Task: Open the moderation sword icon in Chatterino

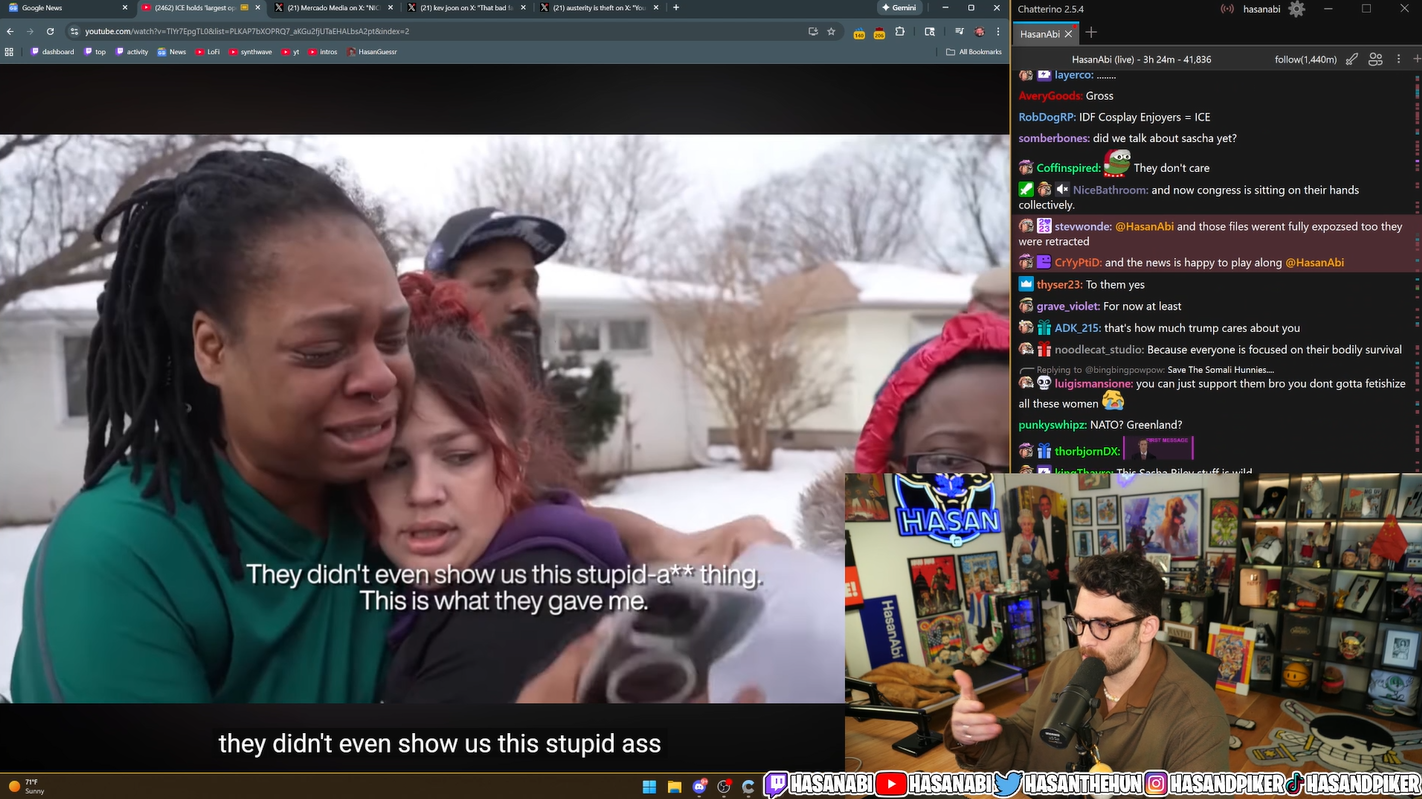Action: coord(1351,59)
